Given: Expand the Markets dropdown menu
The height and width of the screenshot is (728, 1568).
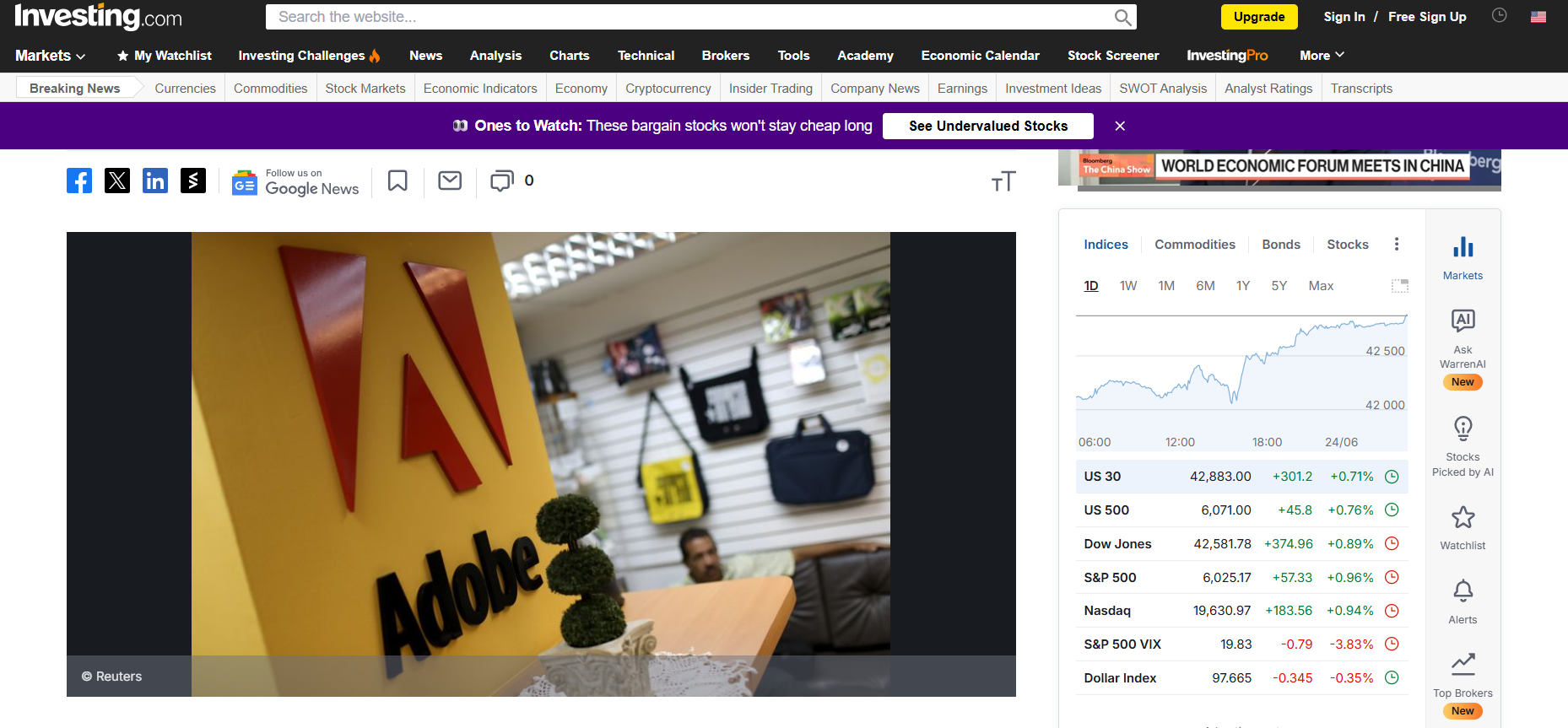Looking at the screenshot, I should pyautogui.click(x=50, y=56).
